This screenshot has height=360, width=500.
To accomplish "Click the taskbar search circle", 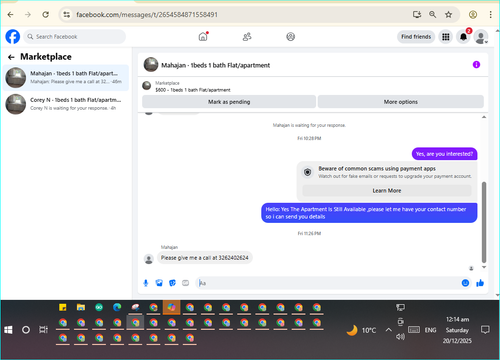I will tap(26, 330).
